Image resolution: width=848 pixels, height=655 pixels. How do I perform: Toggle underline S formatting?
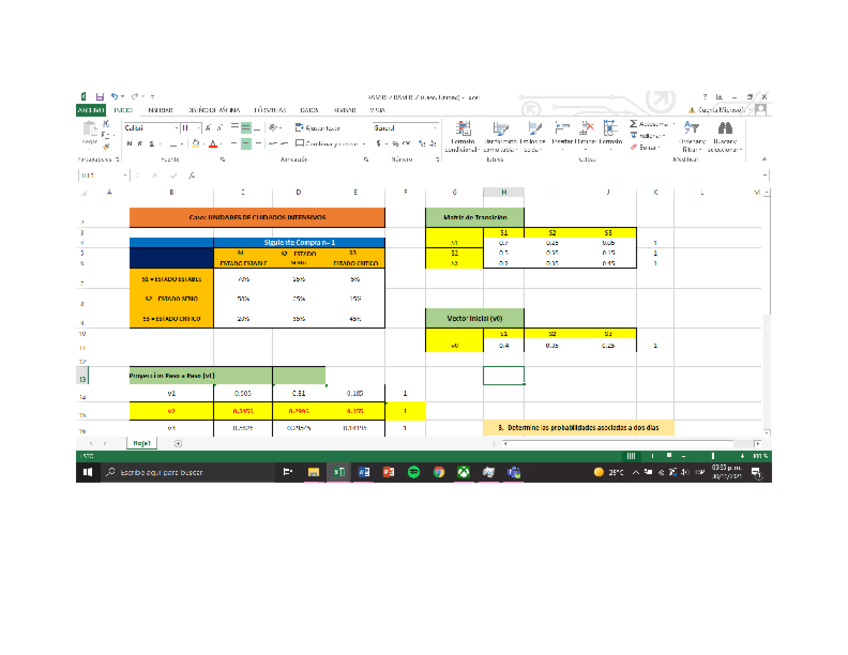[152, 144]
